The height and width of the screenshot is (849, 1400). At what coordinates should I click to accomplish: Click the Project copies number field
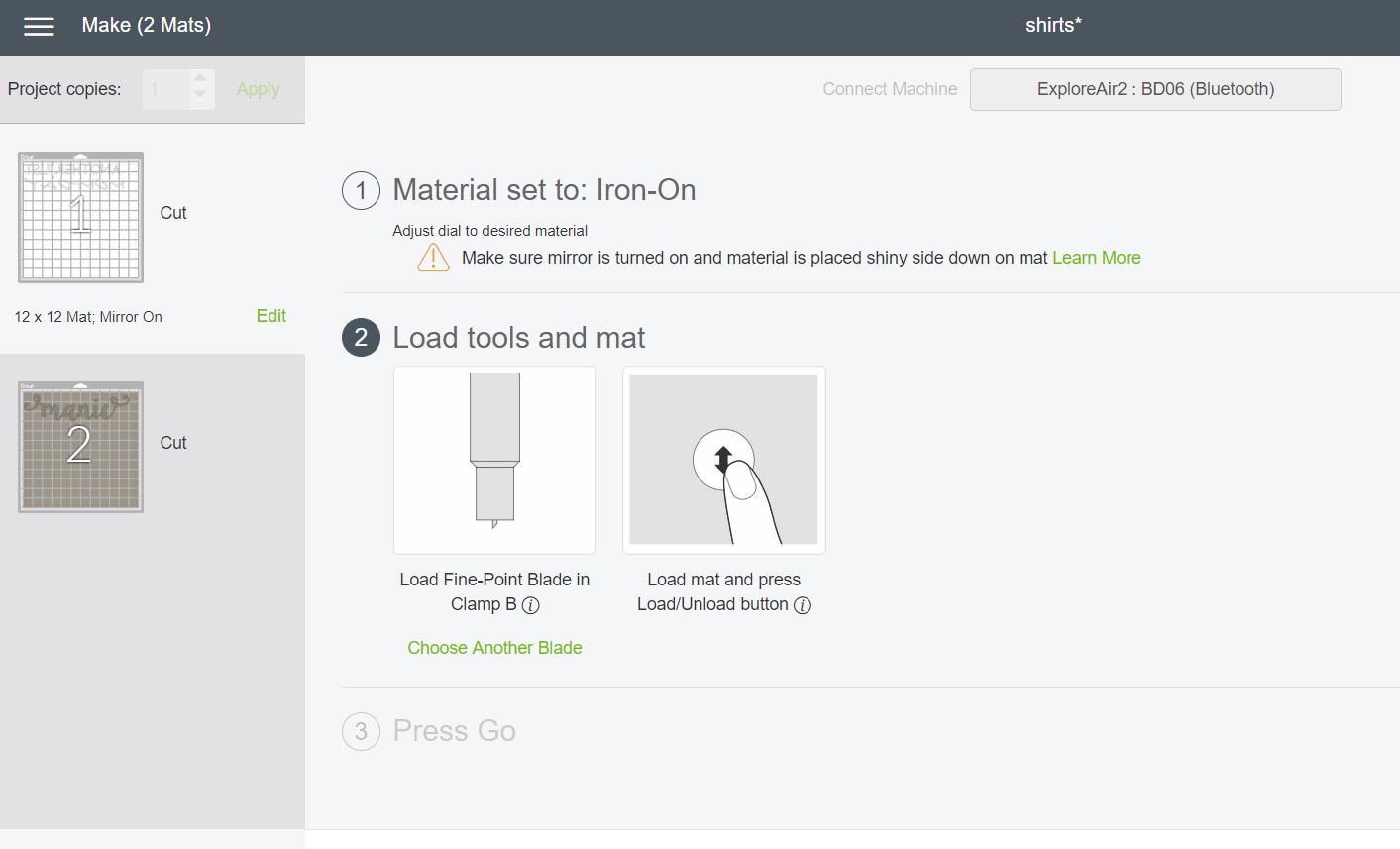[x=164, y=89]
